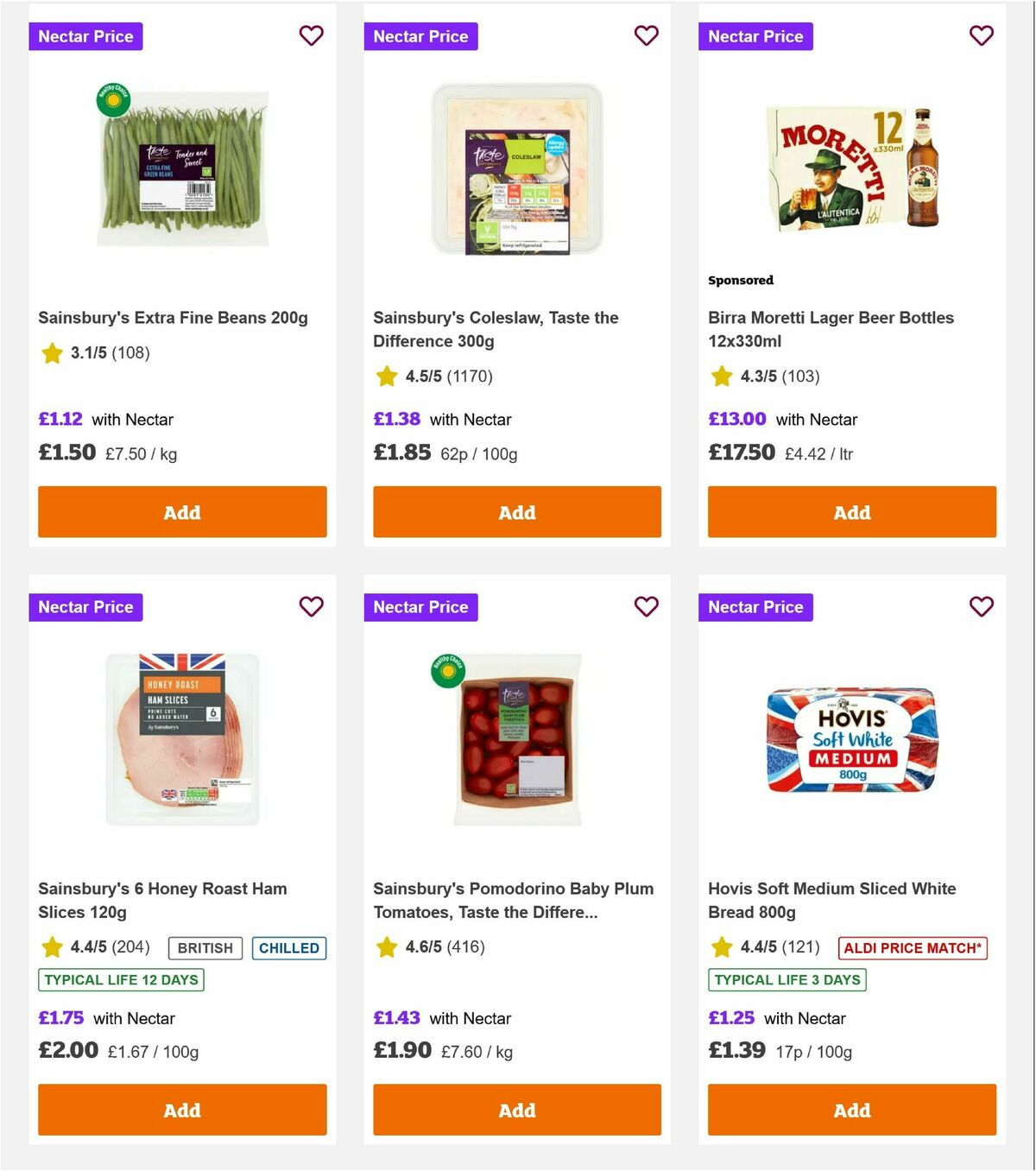Click the Nectar Price badge on the ham slices card
Viewport: 1036px width, 1171px height.
[x=85, y=607]
